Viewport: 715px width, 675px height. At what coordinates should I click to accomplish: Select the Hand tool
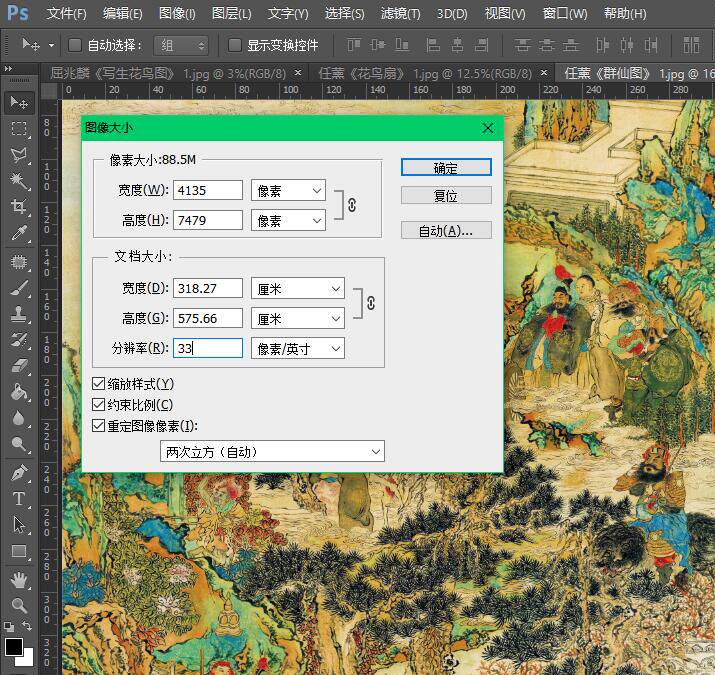click(19, 581)
